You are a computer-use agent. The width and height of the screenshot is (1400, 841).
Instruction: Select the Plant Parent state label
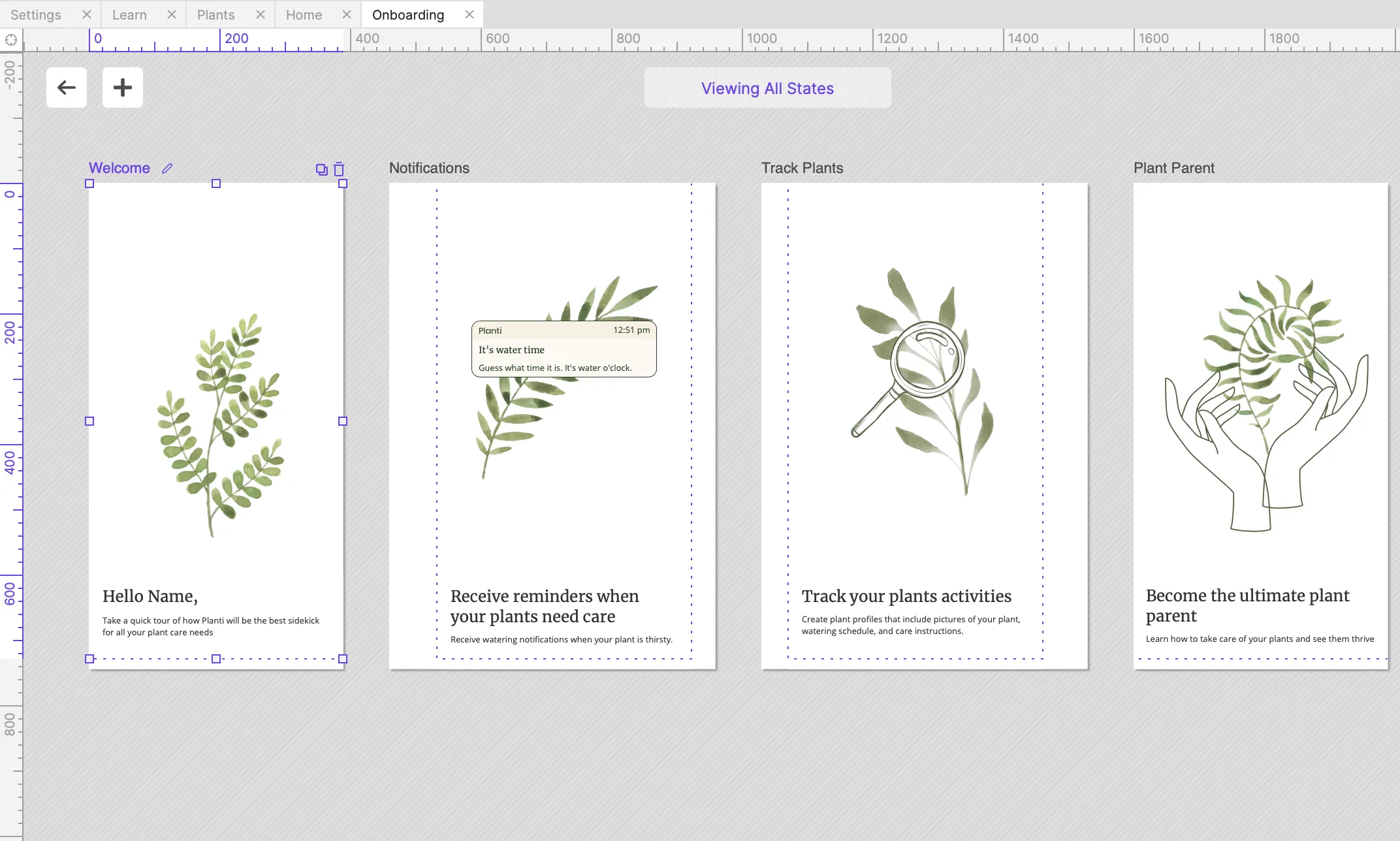pos(1173,168)
